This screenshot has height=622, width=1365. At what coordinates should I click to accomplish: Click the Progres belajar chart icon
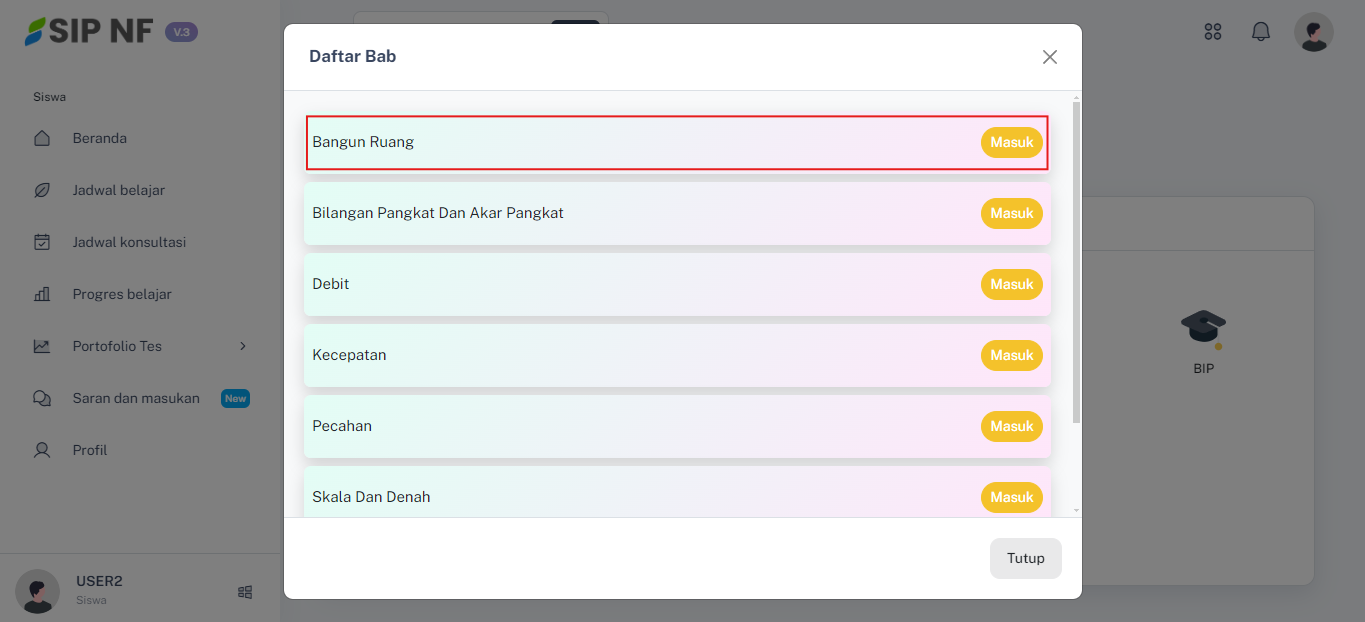(42, 294)
